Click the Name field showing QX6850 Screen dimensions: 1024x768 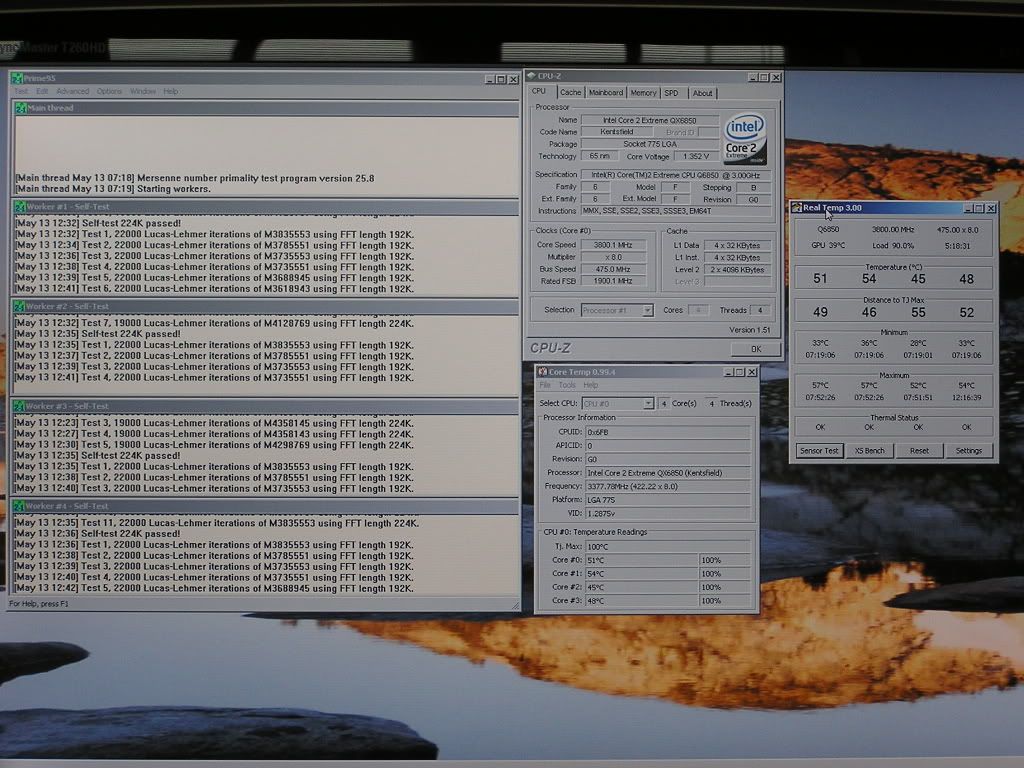pos(649,120)
